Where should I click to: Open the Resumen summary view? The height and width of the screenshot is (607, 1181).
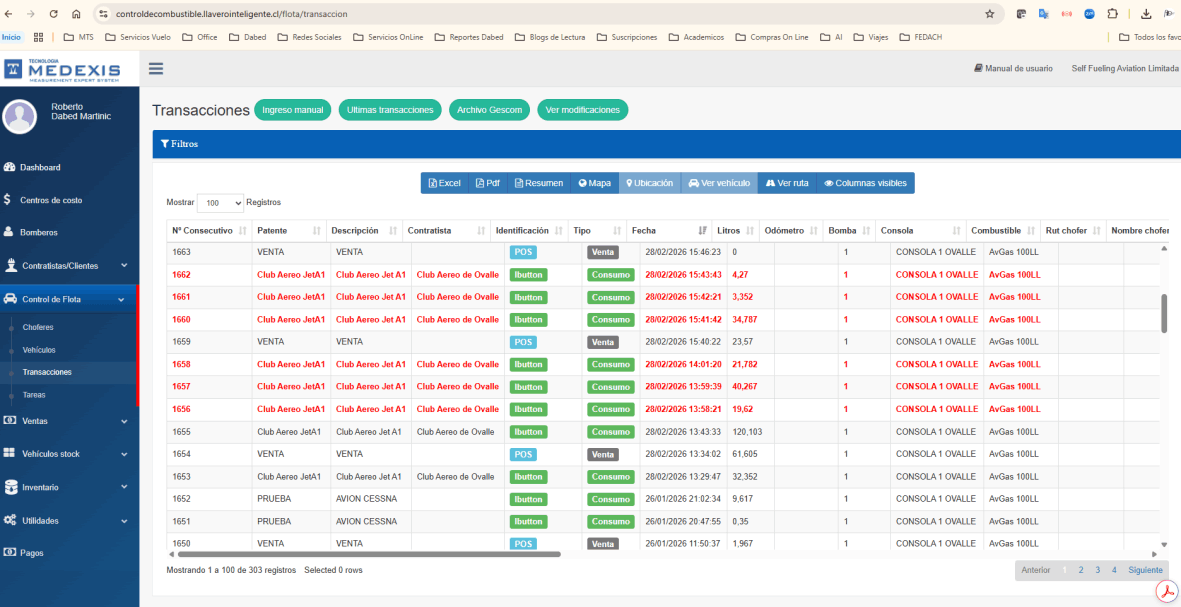tap(539, 182)
